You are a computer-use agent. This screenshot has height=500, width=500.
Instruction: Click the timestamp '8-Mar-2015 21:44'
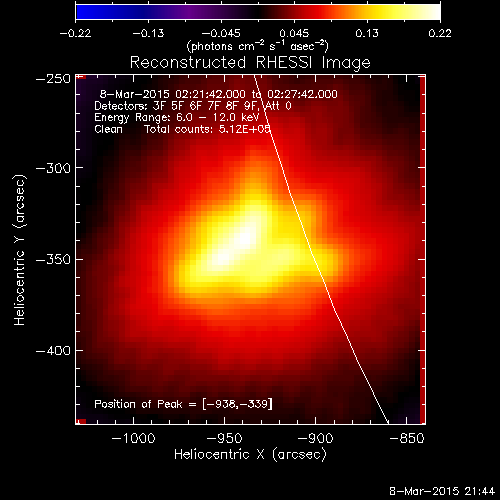click(x=442, y=491)
